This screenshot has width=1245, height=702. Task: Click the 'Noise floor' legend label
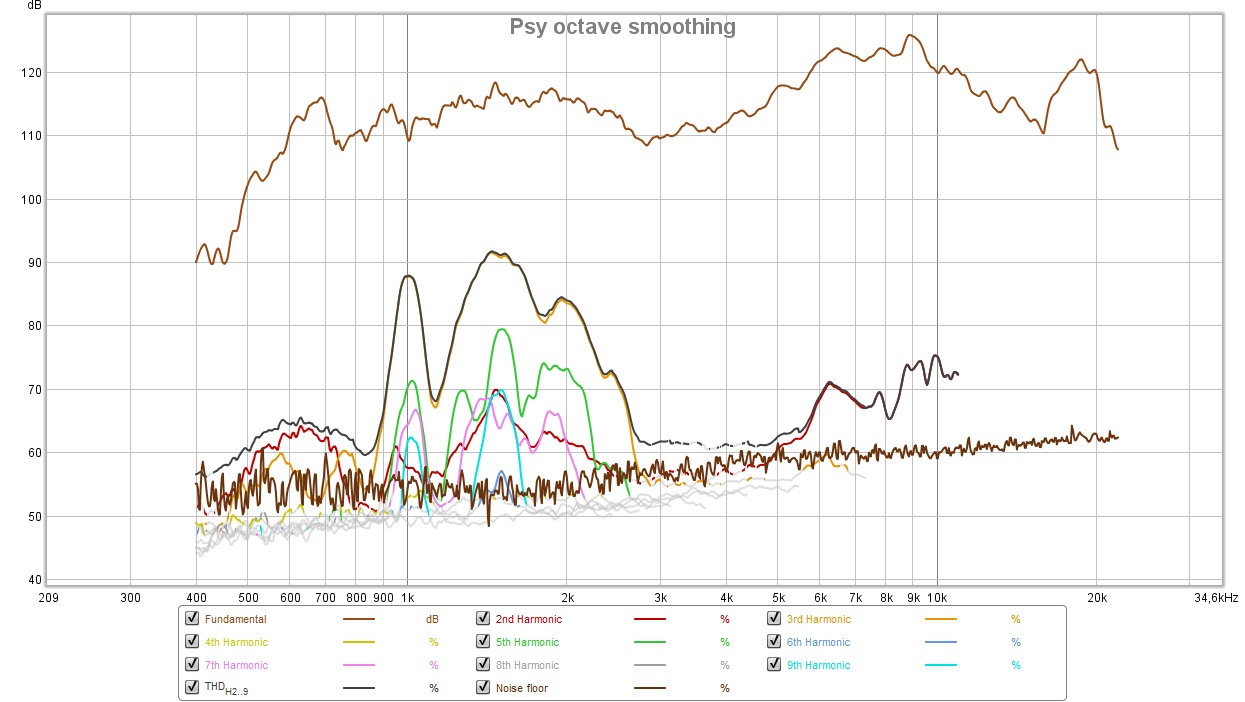[x=521, y=689]
